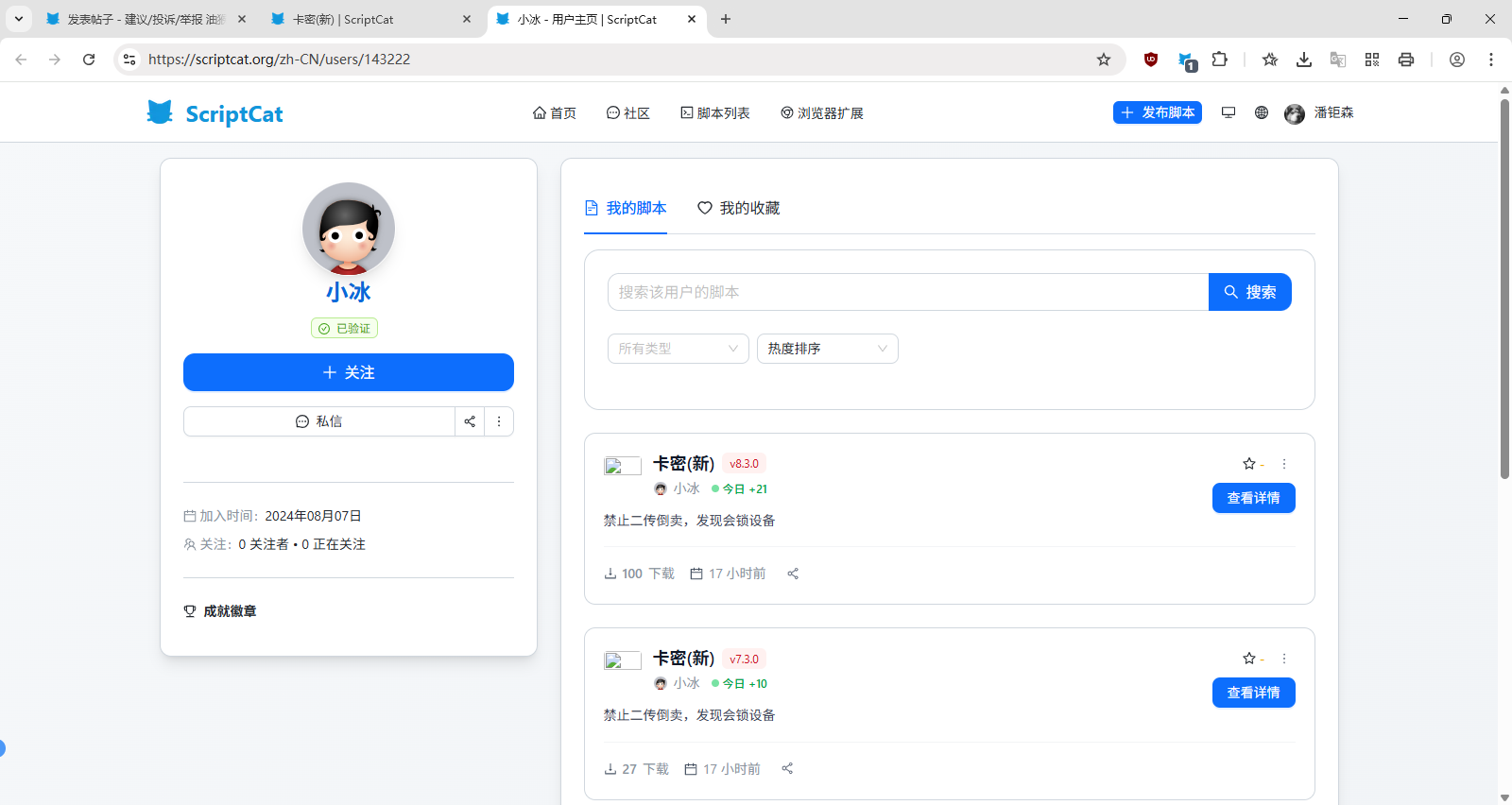Open a new browser tab
The image size is (1512, 805).
click(x=726, y=19)
